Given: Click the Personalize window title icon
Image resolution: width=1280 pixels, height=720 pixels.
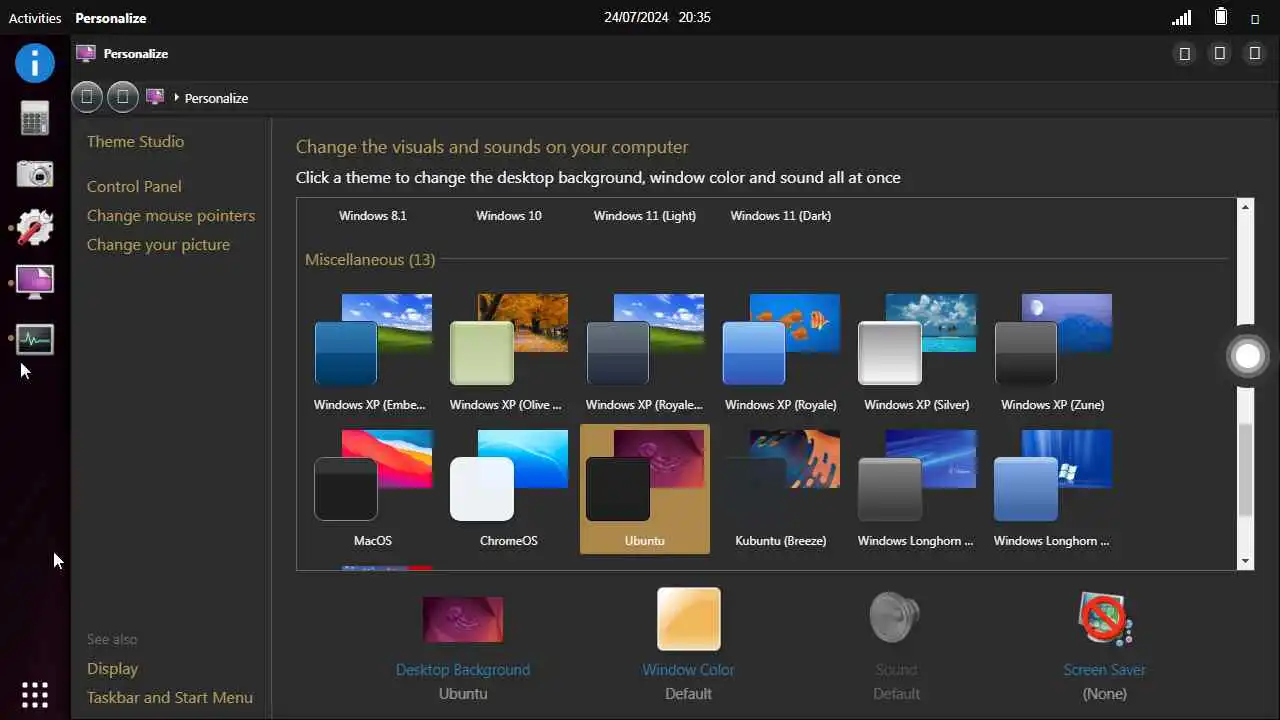Looking at the screenshot, I should pyautogui.click(x=86, y=53).
